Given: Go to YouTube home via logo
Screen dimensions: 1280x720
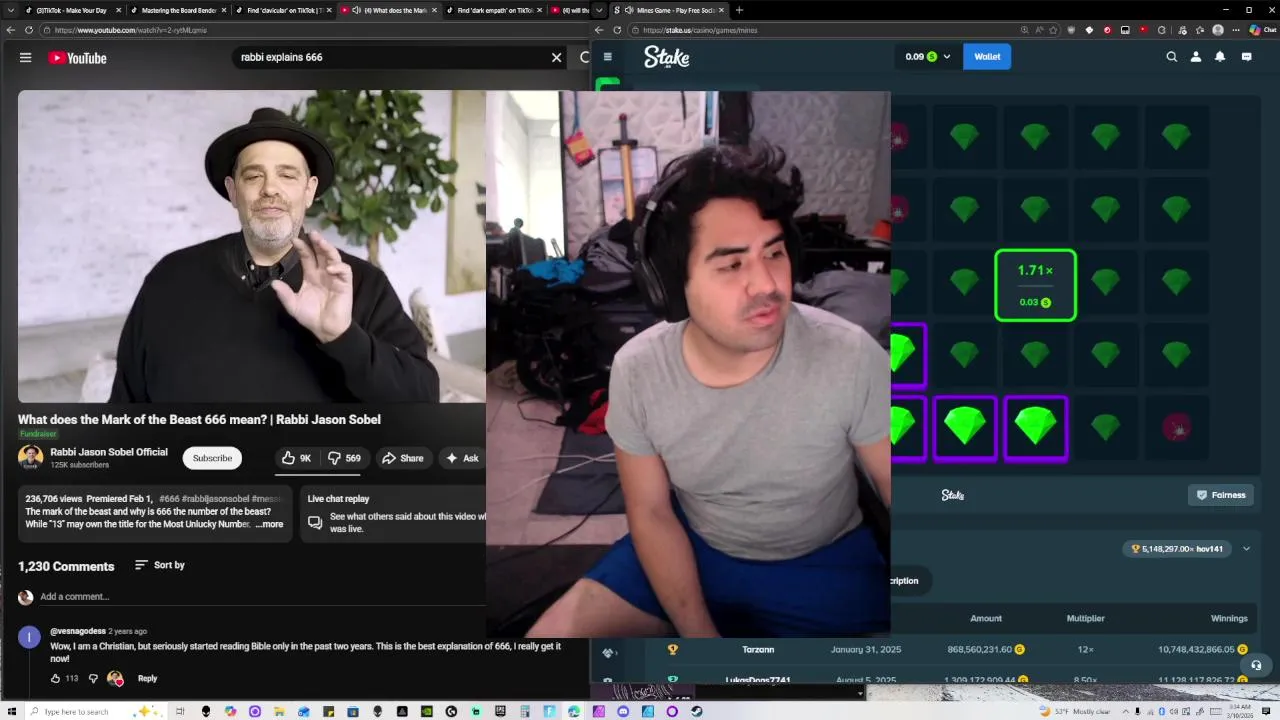Looking at the screenshot, I should 77,58.
